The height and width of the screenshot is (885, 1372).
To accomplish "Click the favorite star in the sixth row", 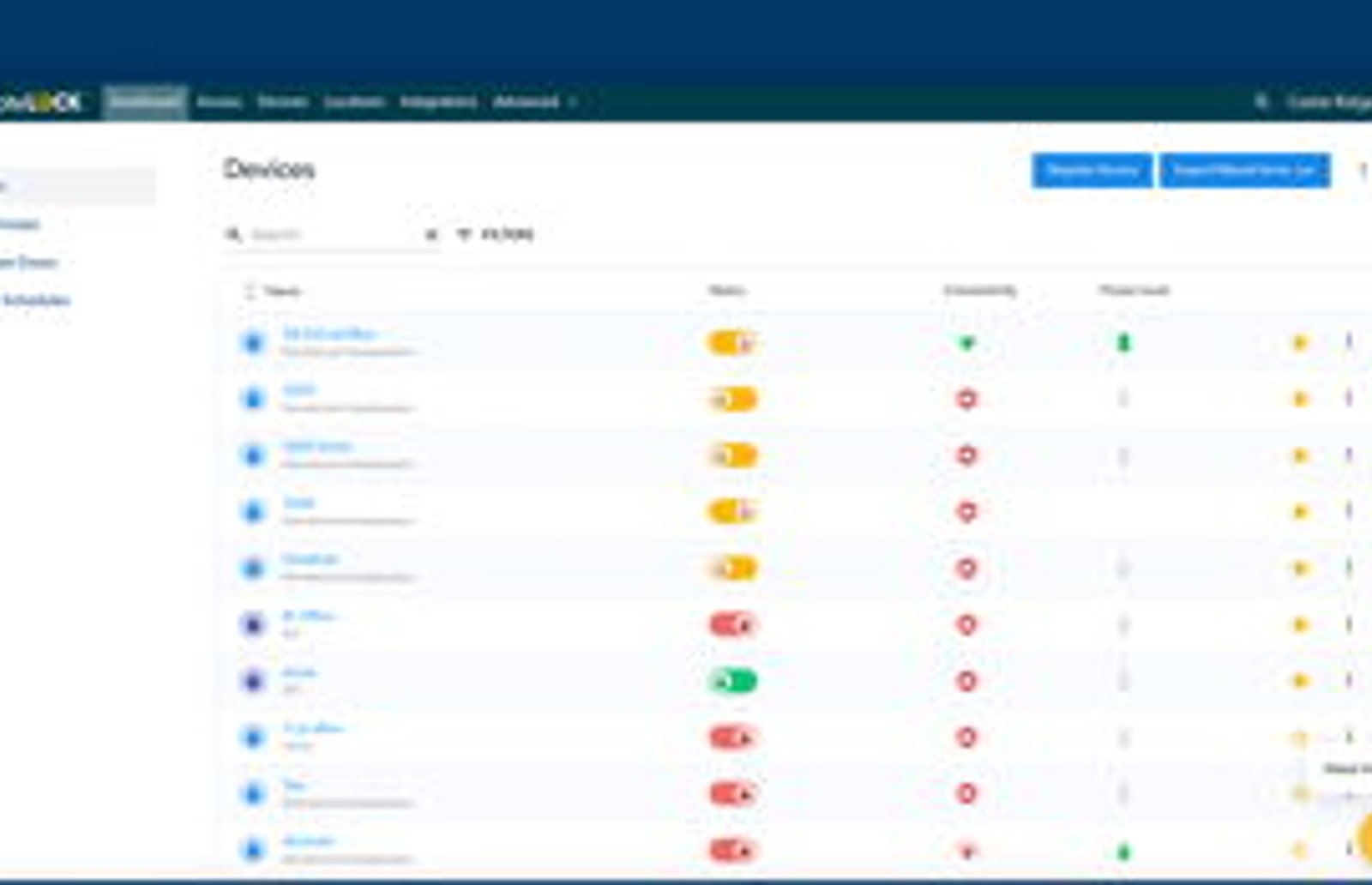I will pos(1300,625).
